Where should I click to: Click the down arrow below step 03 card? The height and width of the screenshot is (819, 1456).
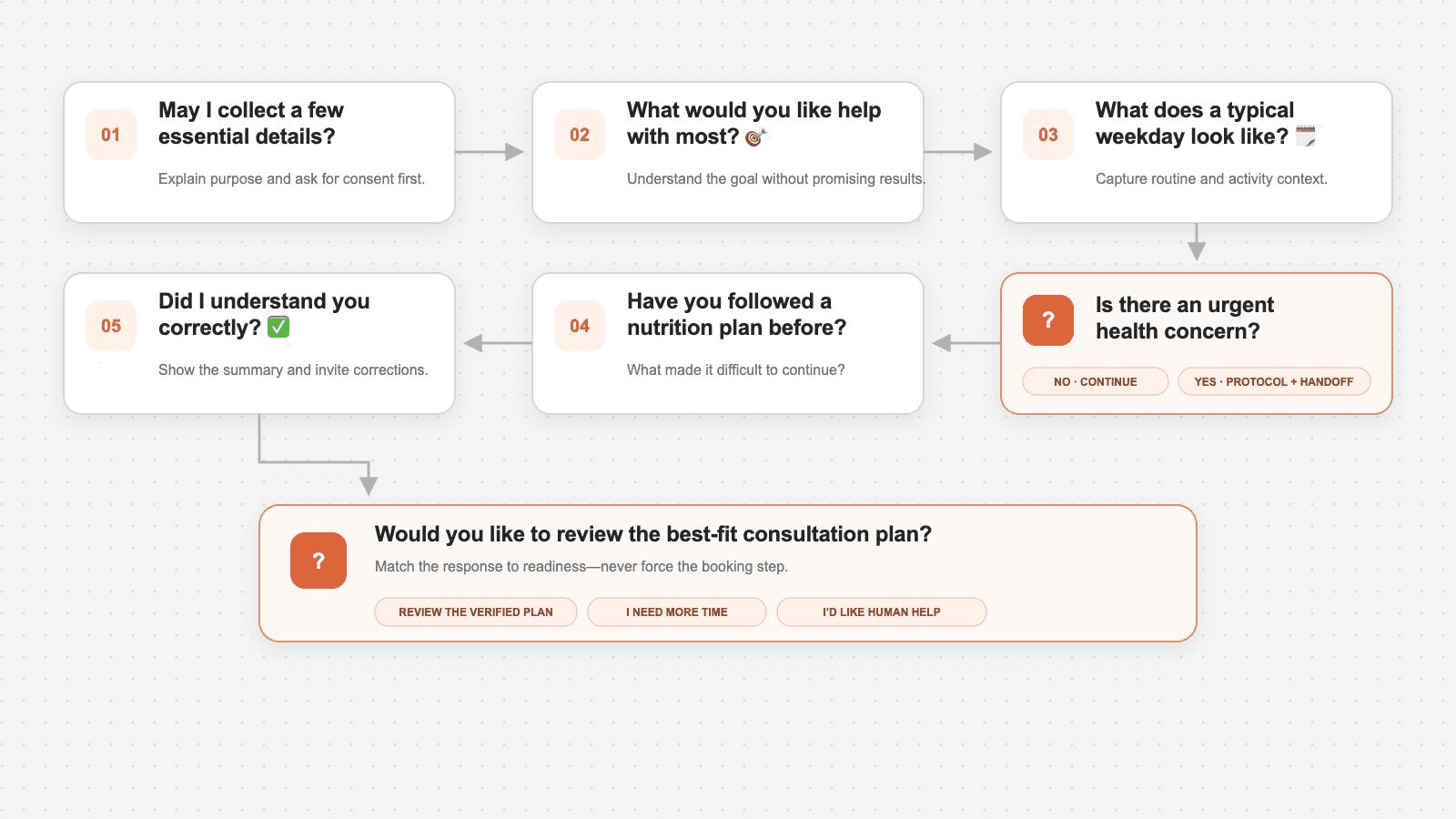click(1197, 242)
